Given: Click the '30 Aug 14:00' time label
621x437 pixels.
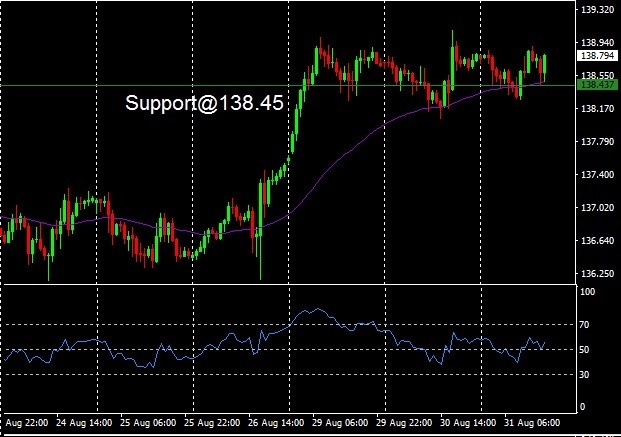Looking at the screenshot, I should click(468, 423).
